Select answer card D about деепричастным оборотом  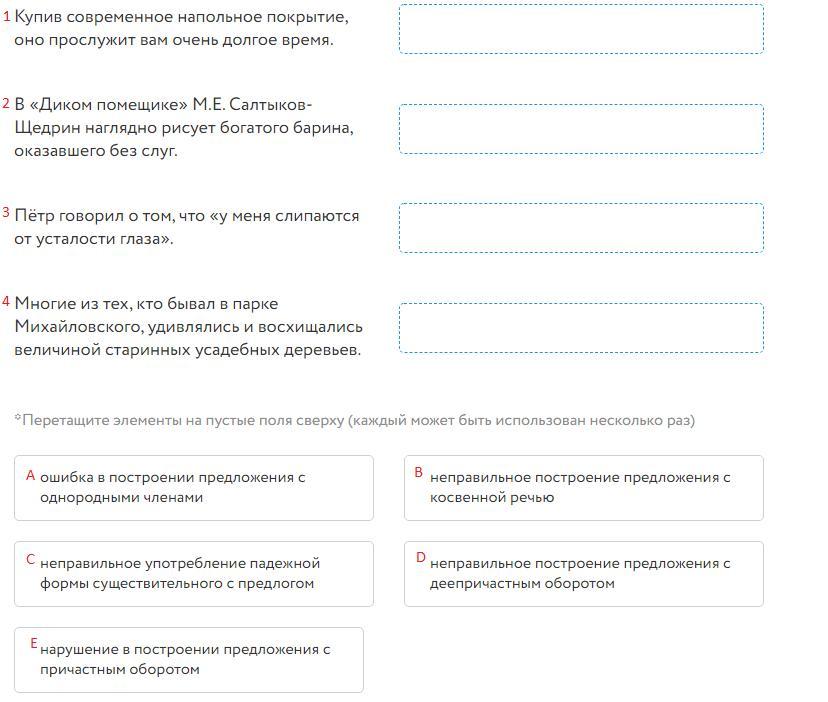[584, 574]
